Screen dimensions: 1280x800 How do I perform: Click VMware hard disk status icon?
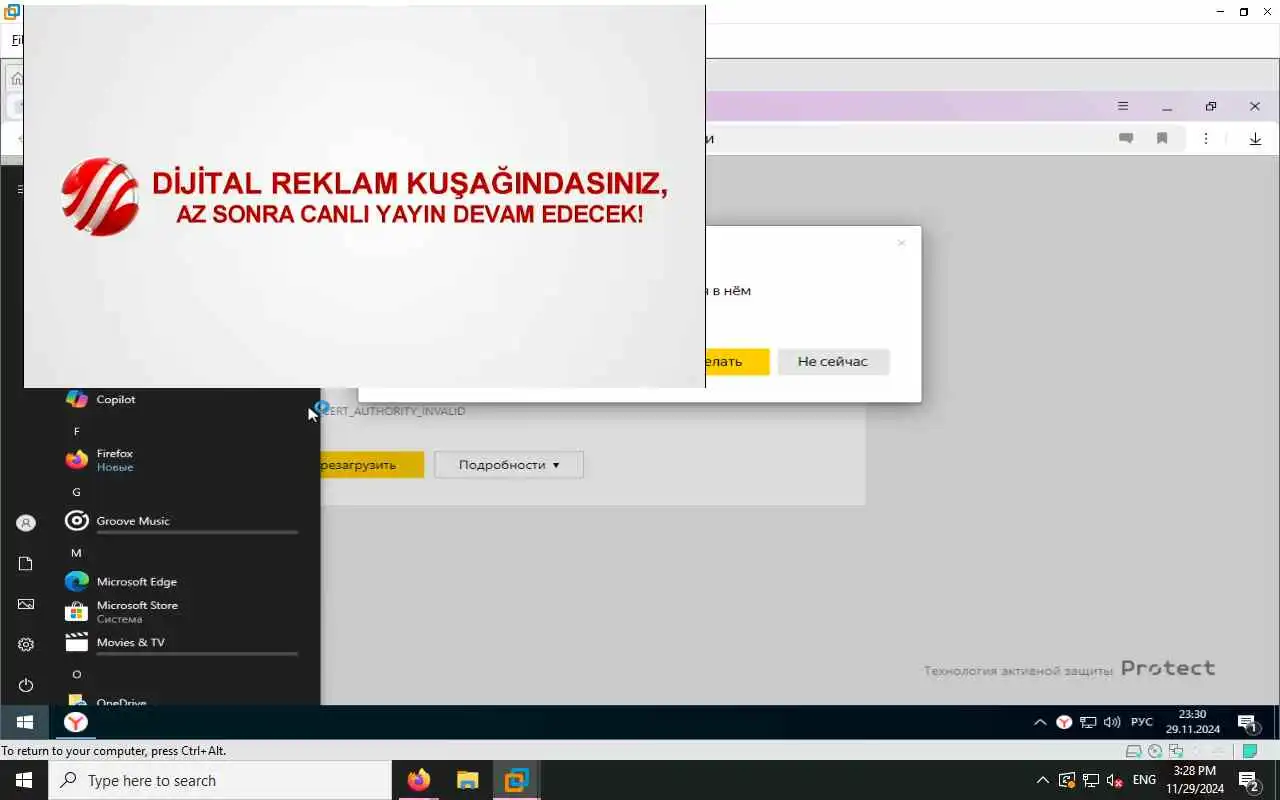pyautogui.click(x=1133, y=751)
